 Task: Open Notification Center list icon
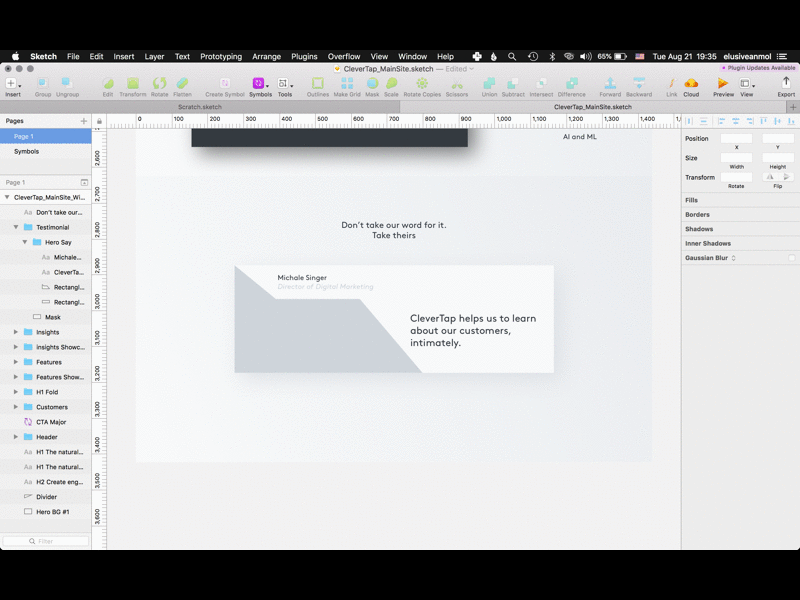tap(782, 57)
